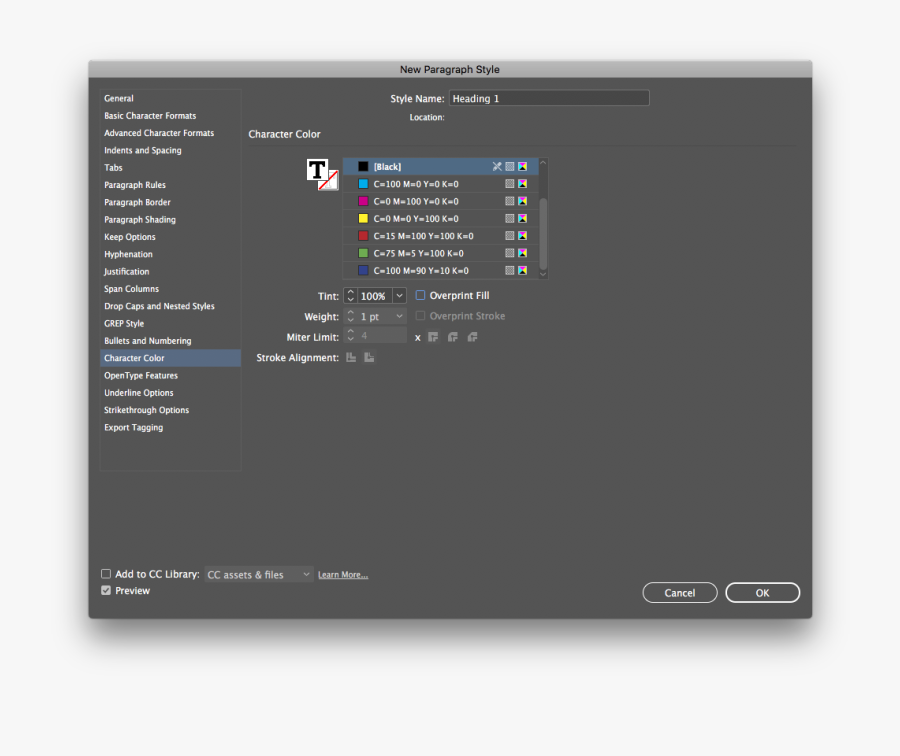Click the align stroke to outside icon
Screen dimensions: 900x756
click(x=368, y=357)
